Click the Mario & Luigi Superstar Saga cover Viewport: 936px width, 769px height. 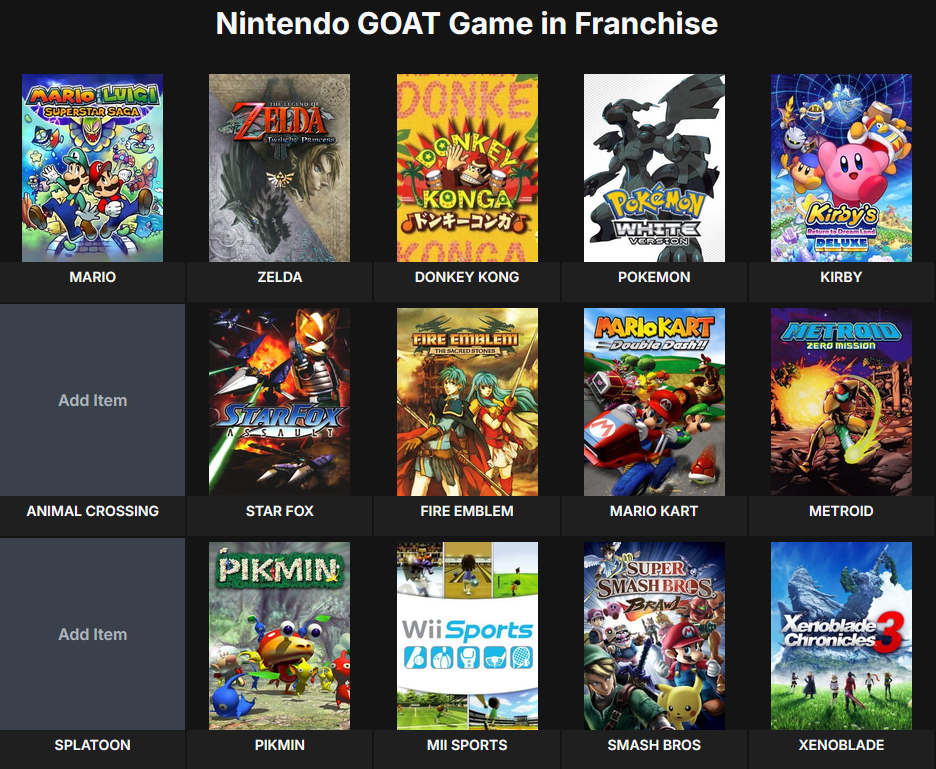[x=93, y=168]
